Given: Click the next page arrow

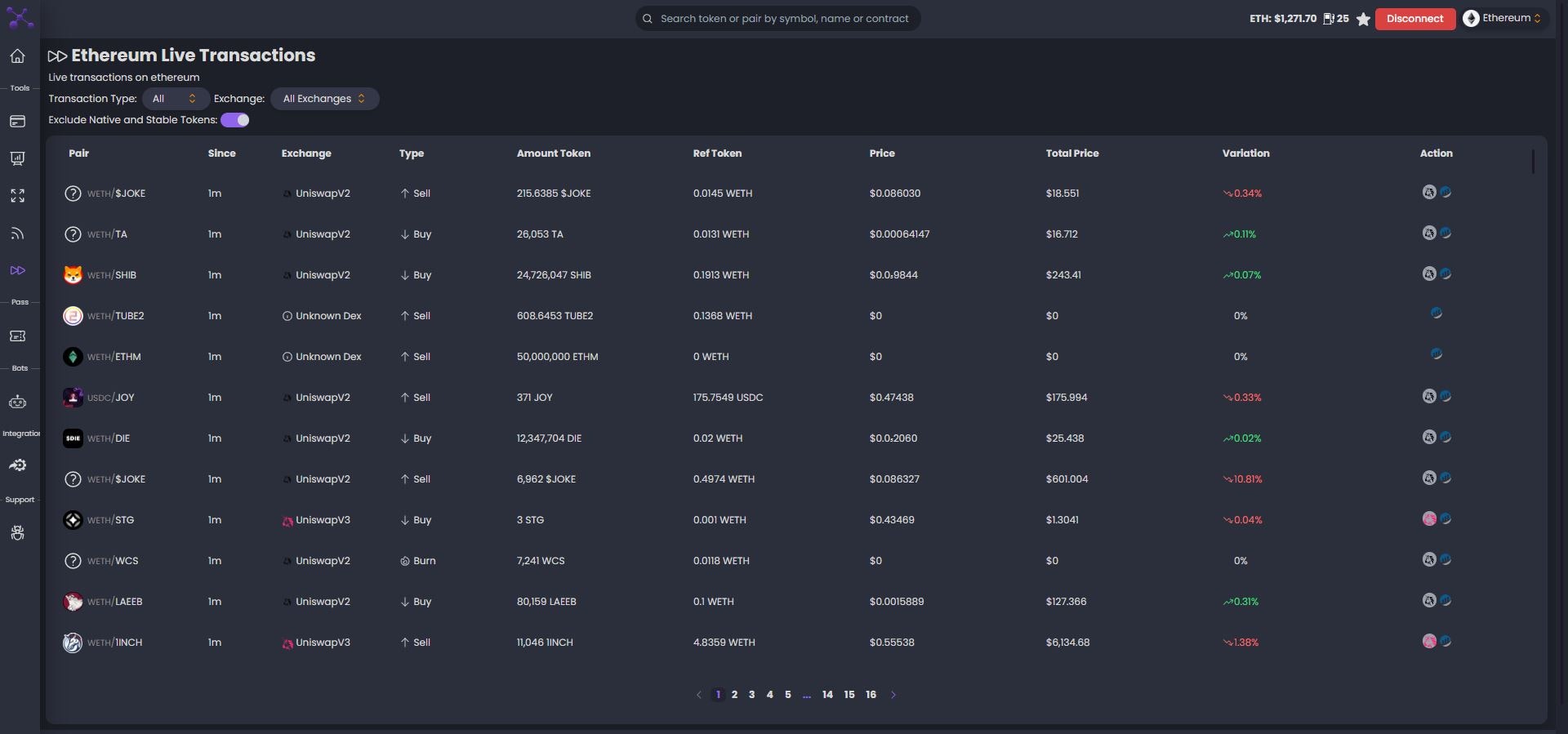Looking at the screenshot, I should click(893, 695).
